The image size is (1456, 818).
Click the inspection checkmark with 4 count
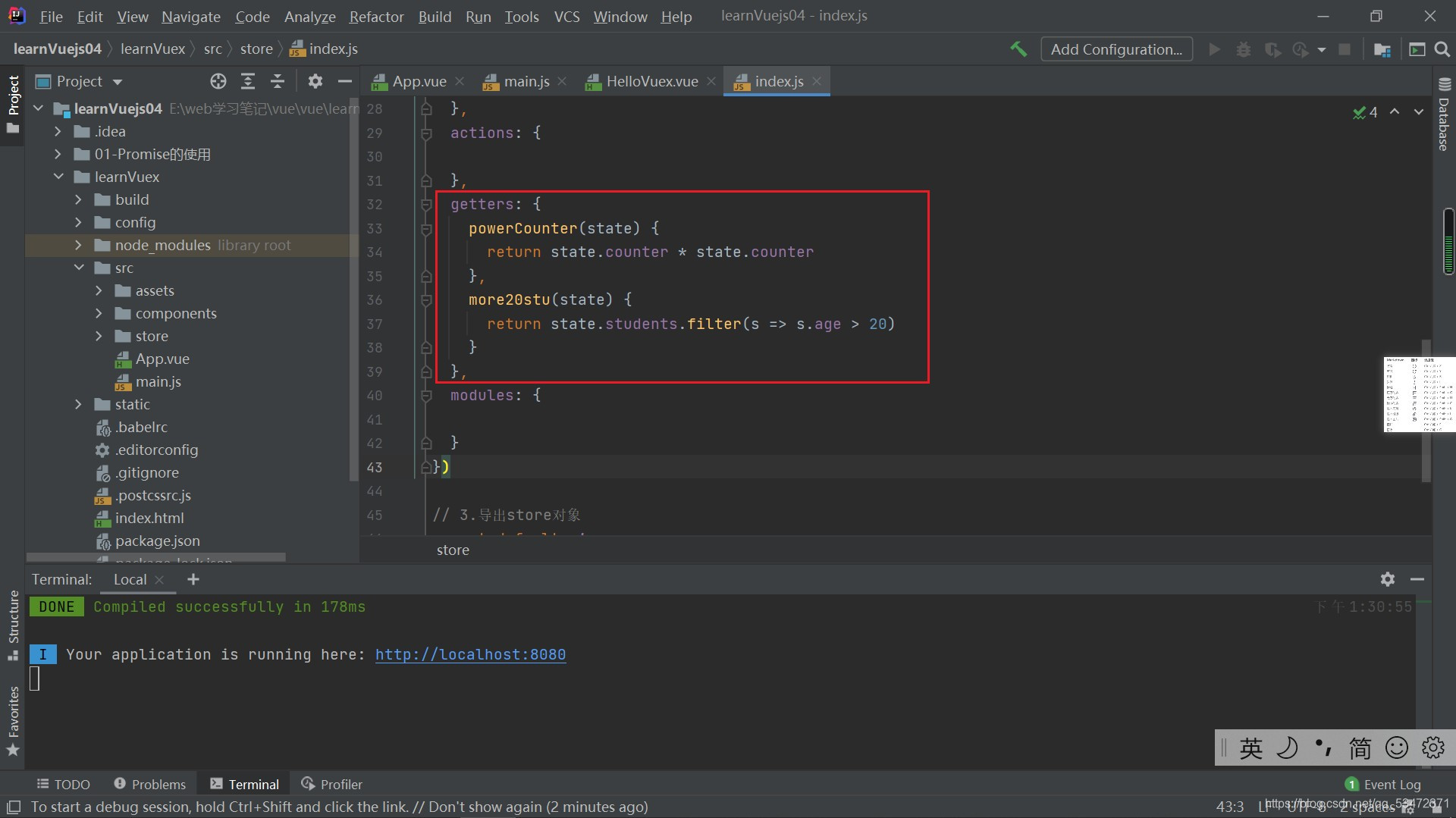coord(1365,112)
